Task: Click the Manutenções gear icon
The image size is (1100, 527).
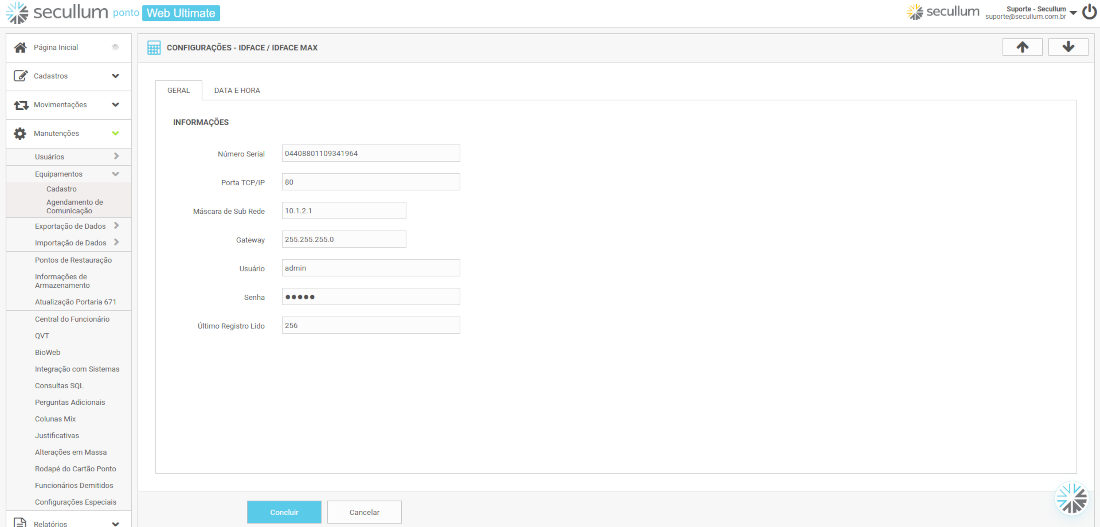Action: click(20, 133)
